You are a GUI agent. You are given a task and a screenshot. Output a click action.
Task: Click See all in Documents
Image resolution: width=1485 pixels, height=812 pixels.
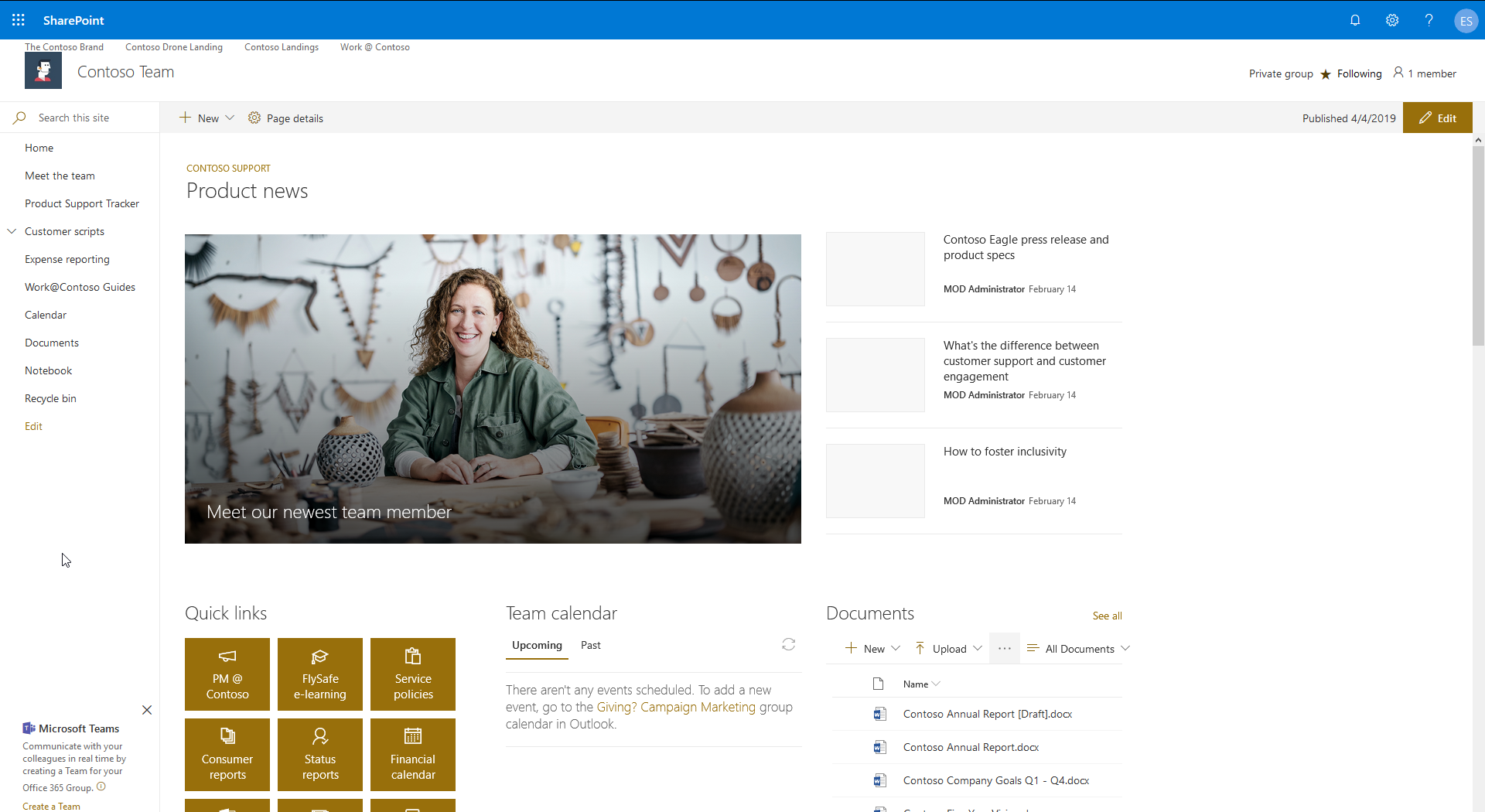pos(1107,616)
